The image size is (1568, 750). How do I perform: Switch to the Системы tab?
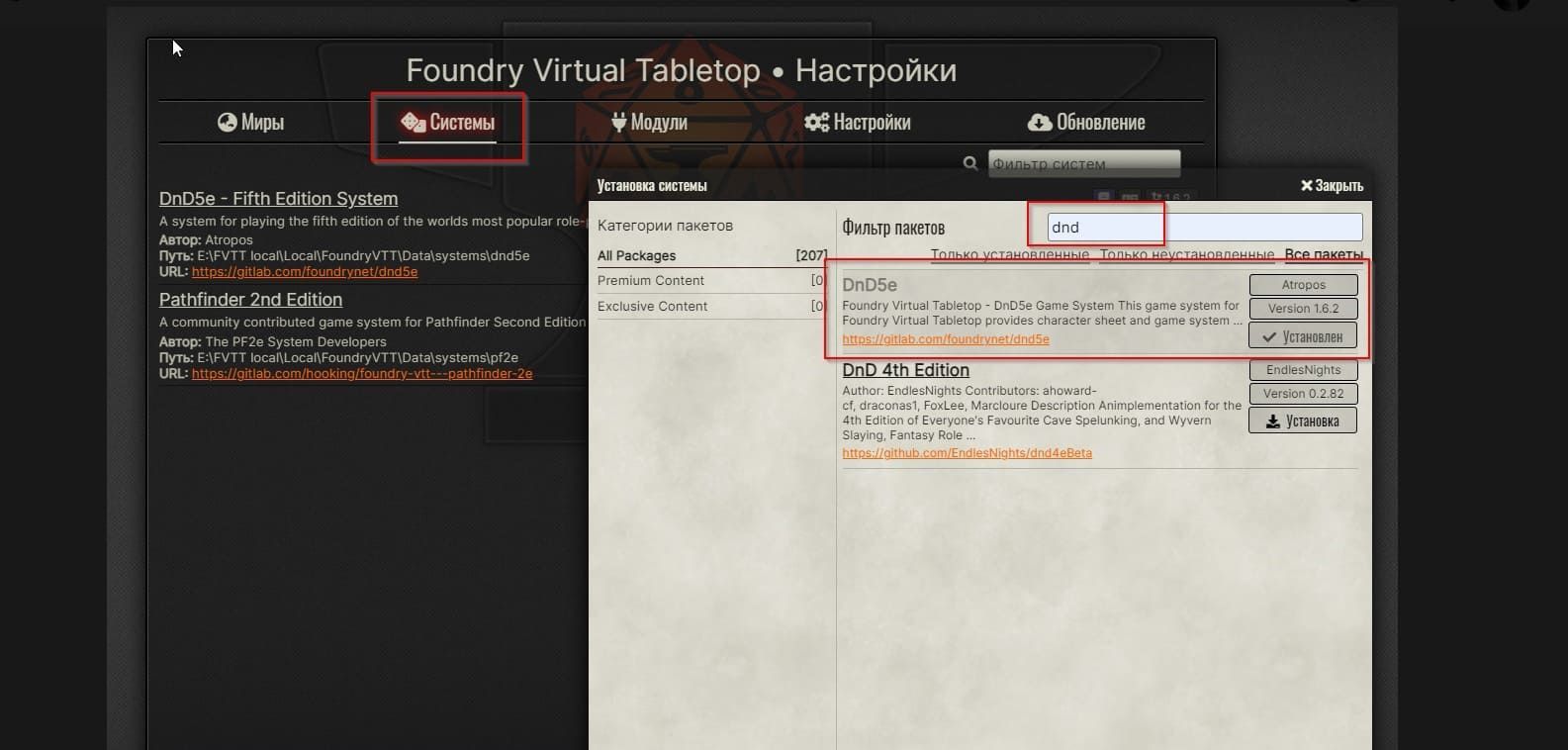(447, 122)
